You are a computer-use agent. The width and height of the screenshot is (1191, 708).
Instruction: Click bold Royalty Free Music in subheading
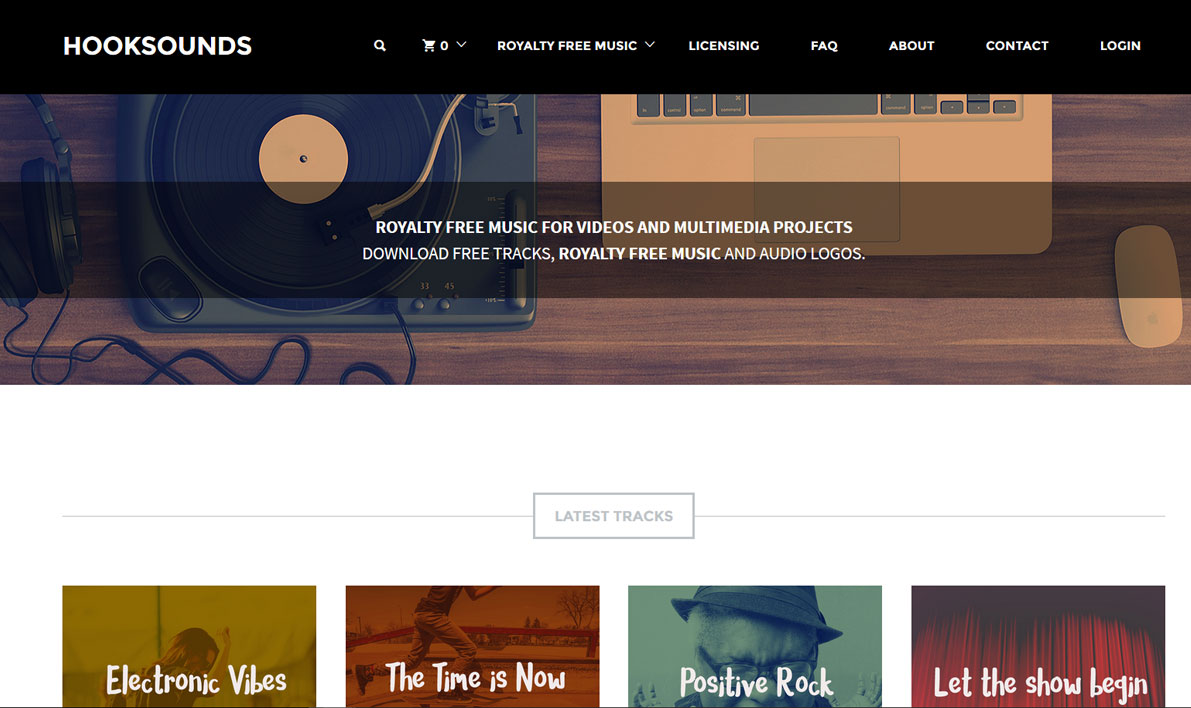[x=640, y=254]
